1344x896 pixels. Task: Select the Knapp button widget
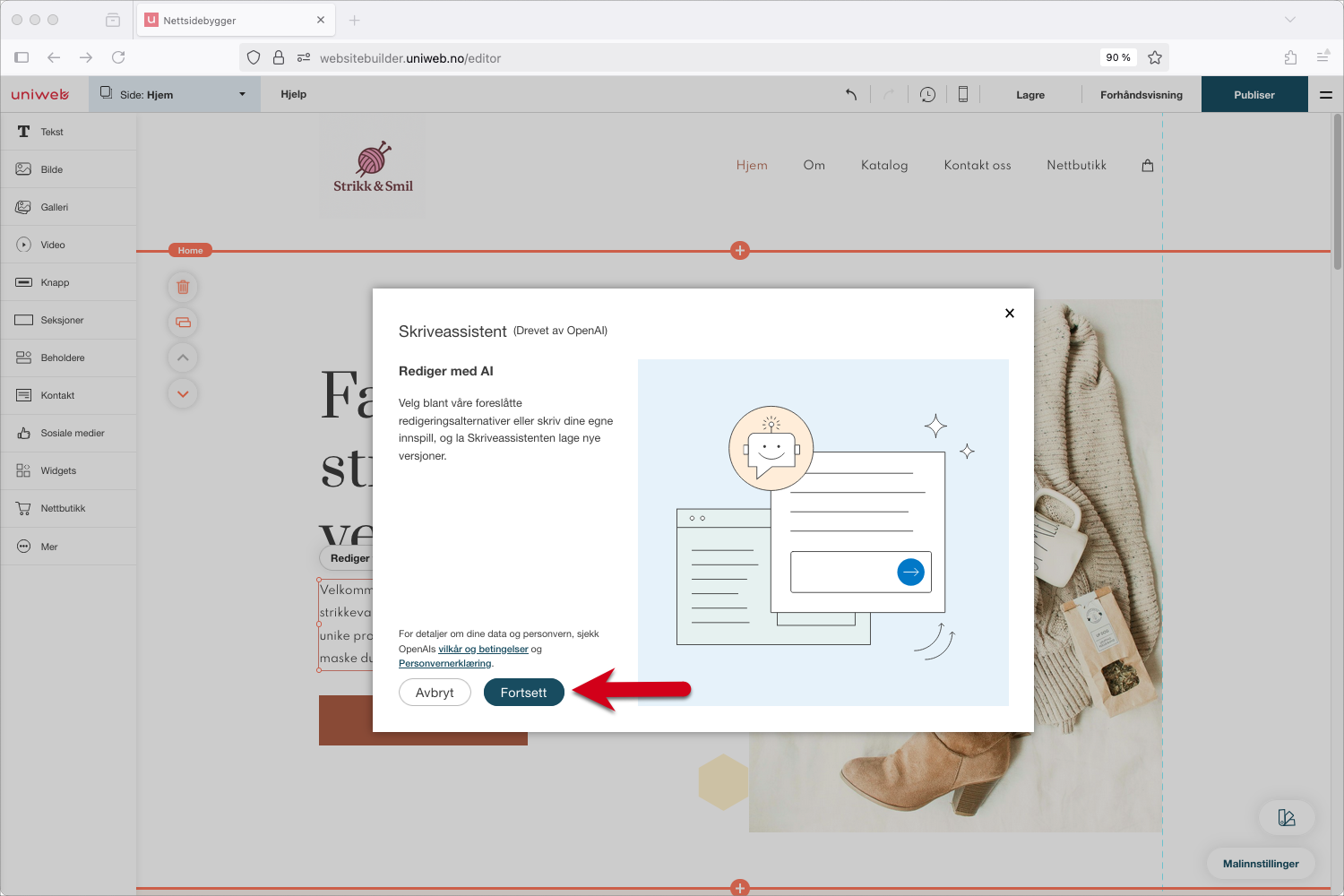pyautogui.click(x=68, y=282)
